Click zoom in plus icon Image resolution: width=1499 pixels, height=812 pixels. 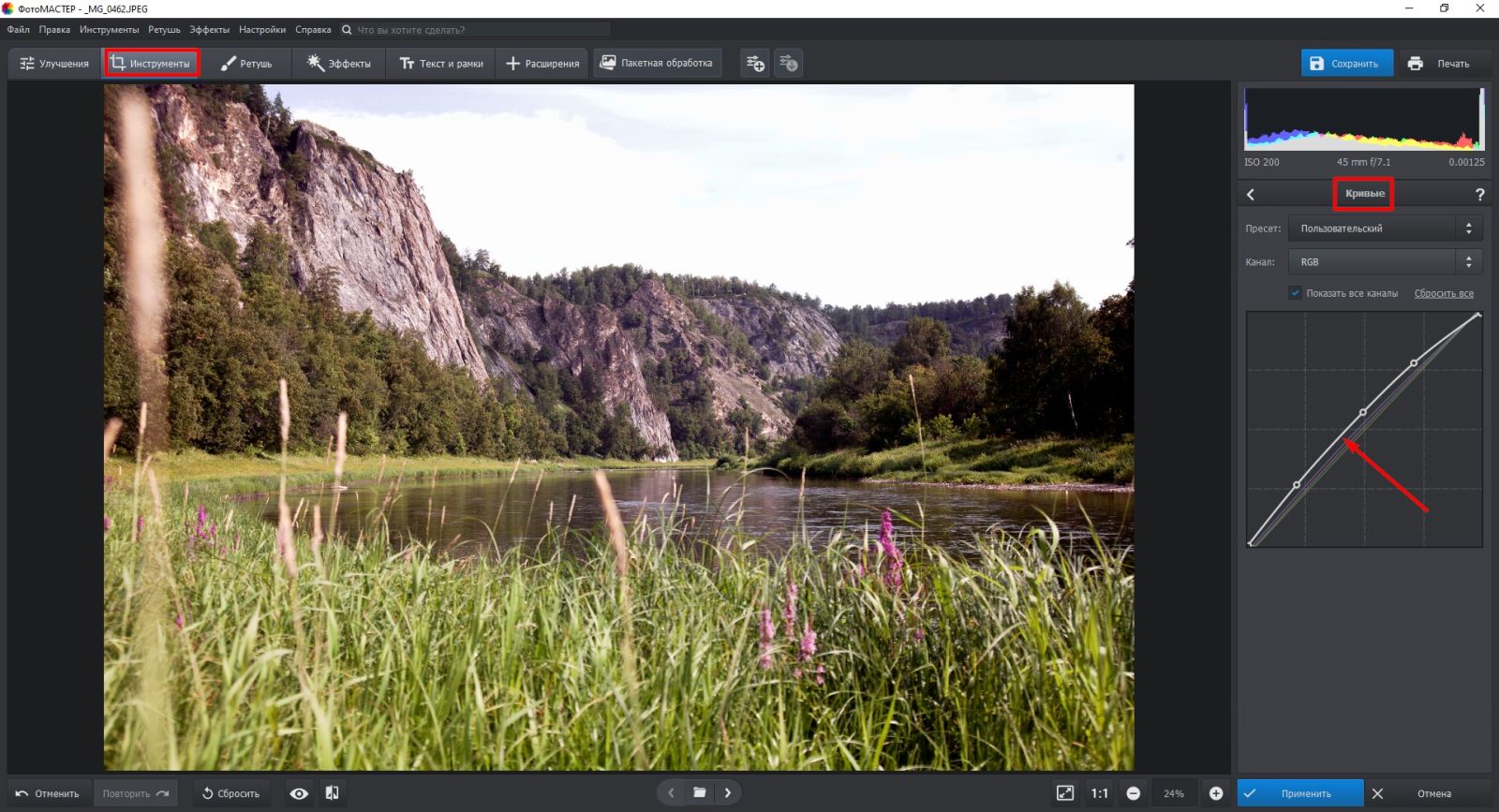click(x=1216, y=793)
